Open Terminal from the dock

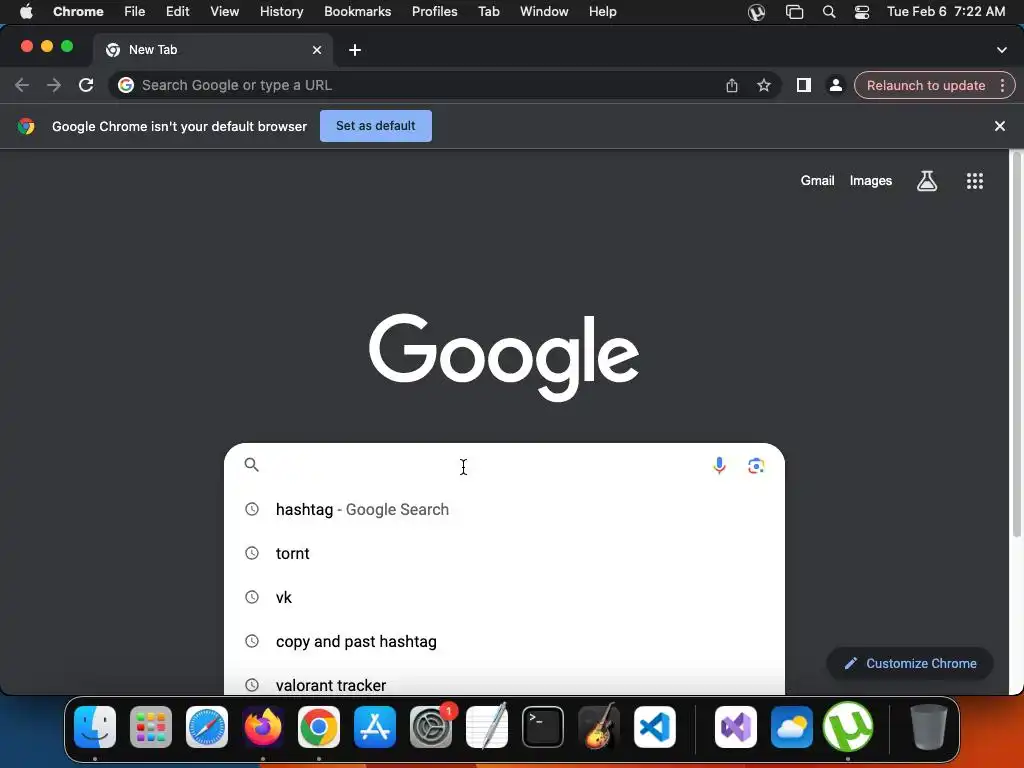coord(543,726)
